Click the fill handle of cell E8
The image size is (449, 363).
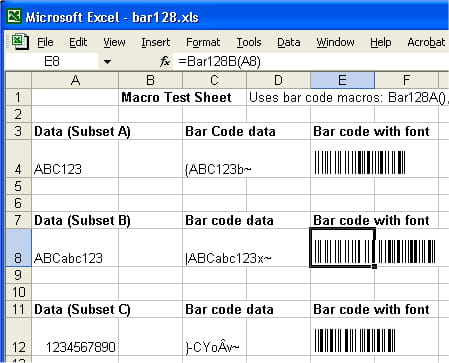tap(375, 267)
